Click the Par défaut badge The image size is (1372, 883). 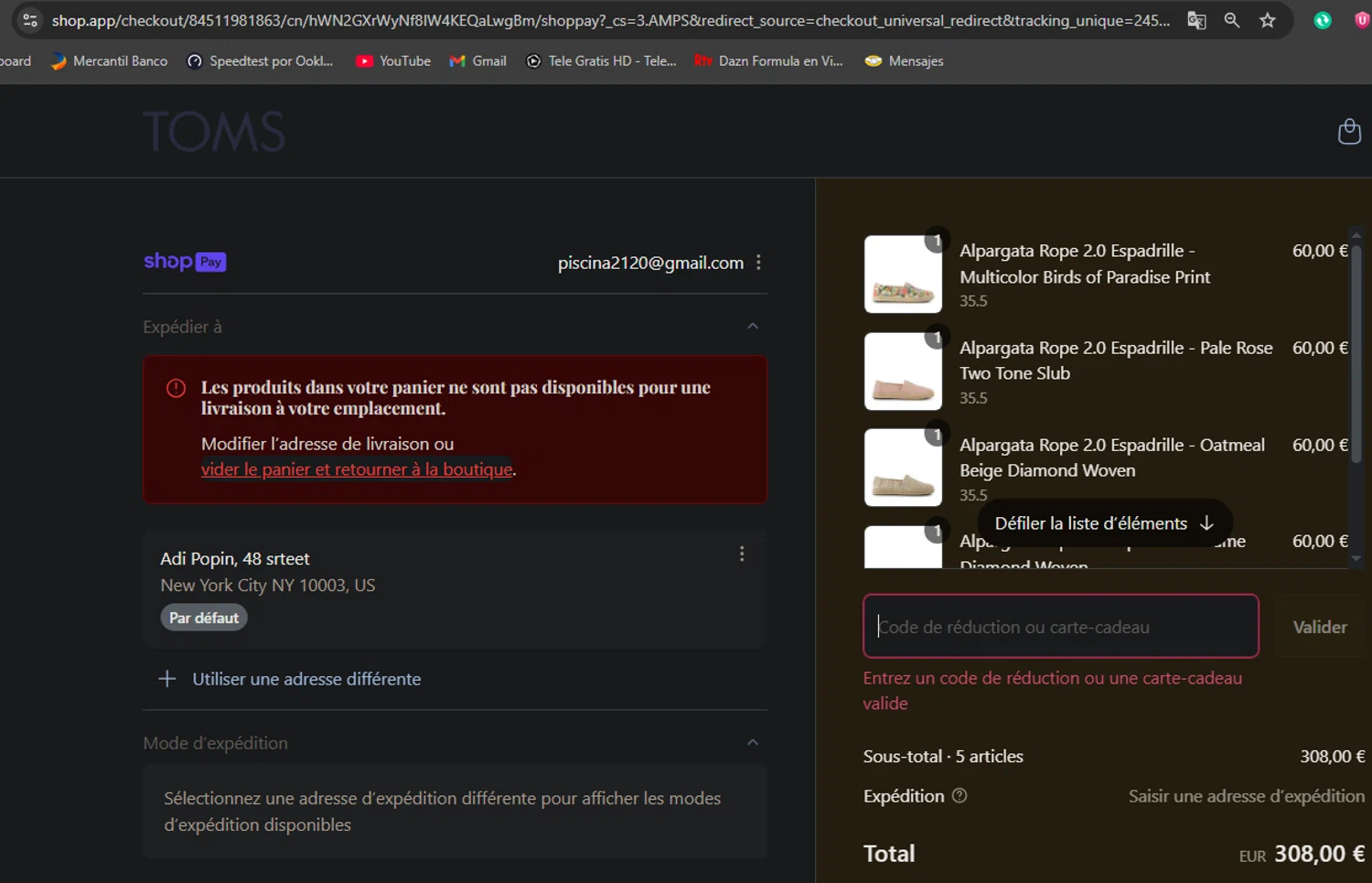(204, 618)
